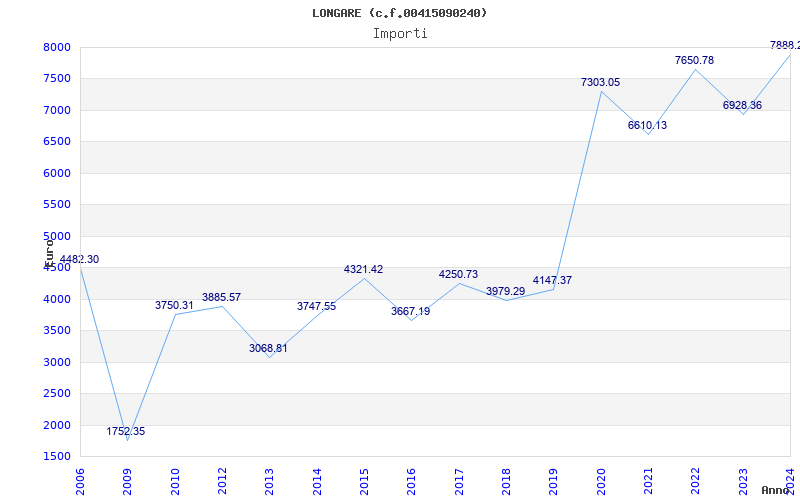
Task: Click y-axis tick 8000
Action: pyautogui.click(x=57, y=47)
